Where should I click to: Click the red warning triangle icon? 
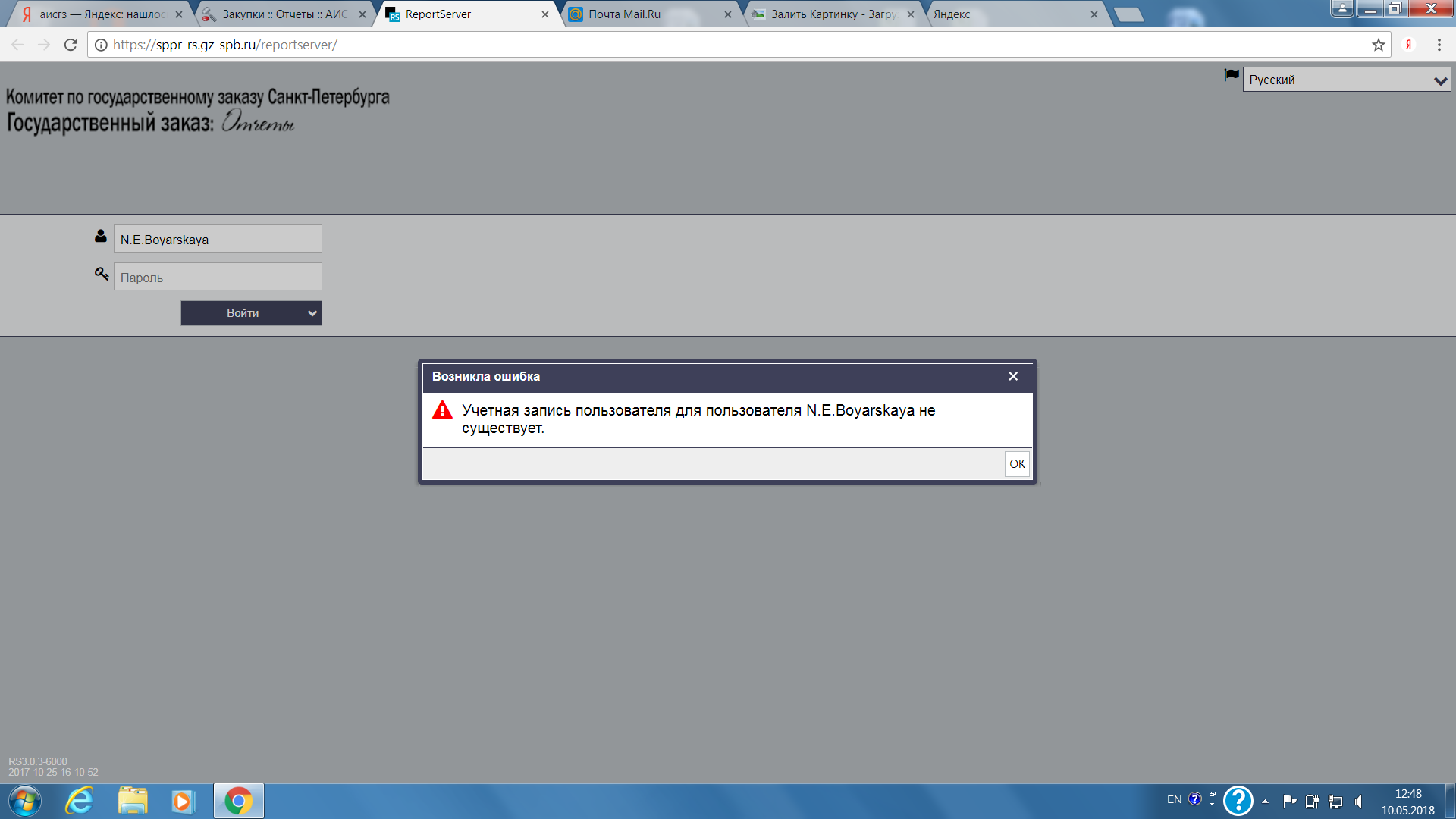point(442,411)
